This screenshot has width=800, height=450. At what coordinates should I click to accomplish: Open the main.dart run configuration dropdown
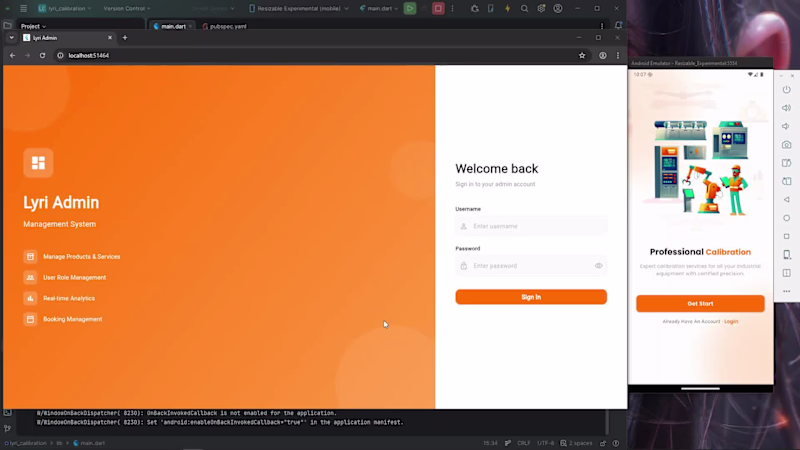379,8
